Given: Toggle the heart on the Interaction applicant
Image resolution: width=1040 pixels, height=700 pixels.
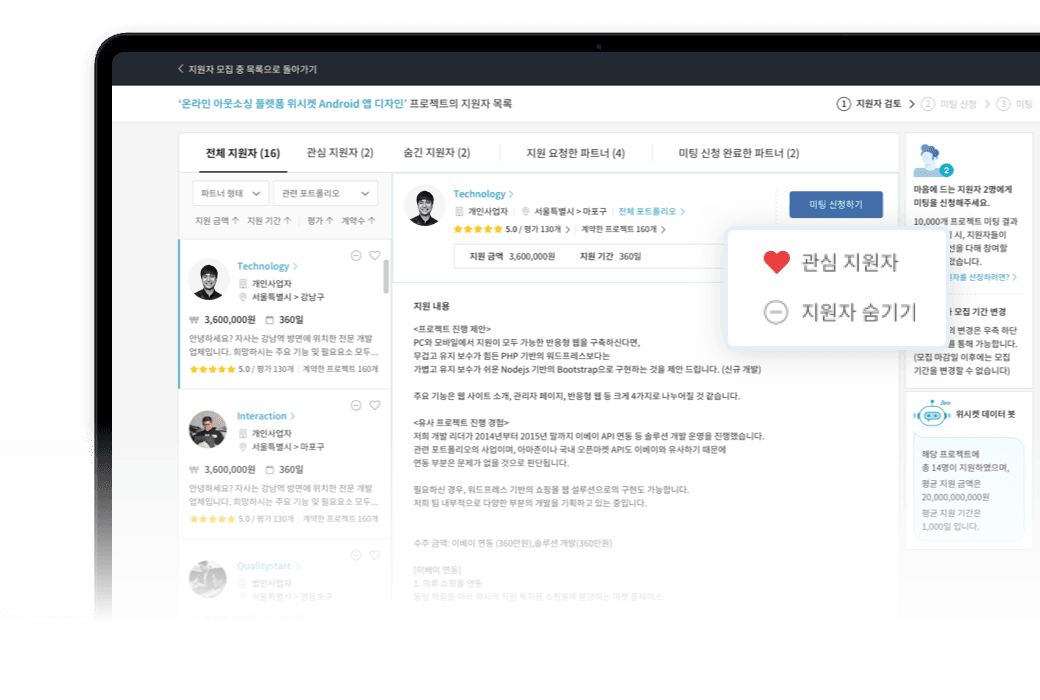Looking at the screenshot, I should point(375,404).
